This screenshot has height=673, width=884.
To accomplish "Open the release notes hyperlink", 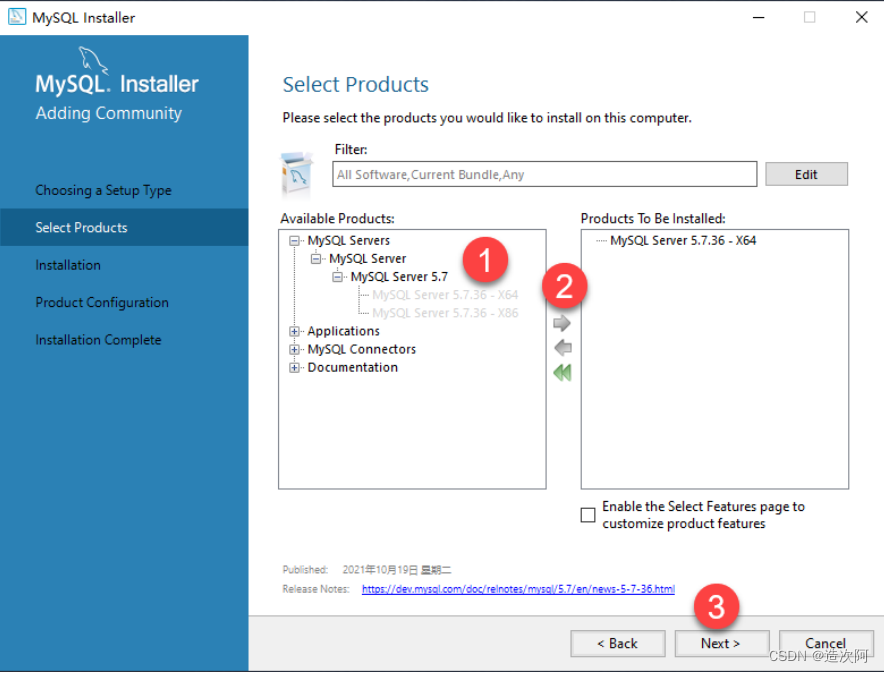I will tap(518, 589).
